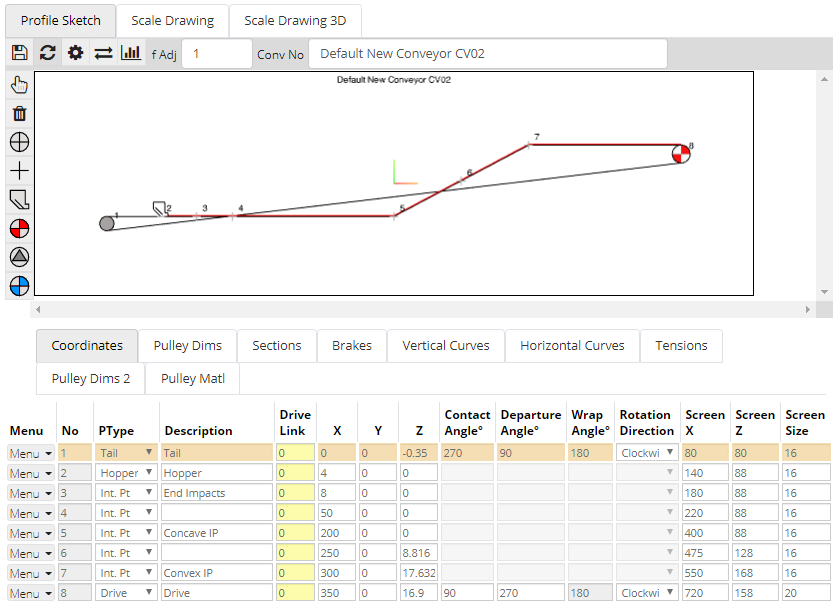
Task: Open the Vertical Curves tab
Action: click(x=446, y=346)
